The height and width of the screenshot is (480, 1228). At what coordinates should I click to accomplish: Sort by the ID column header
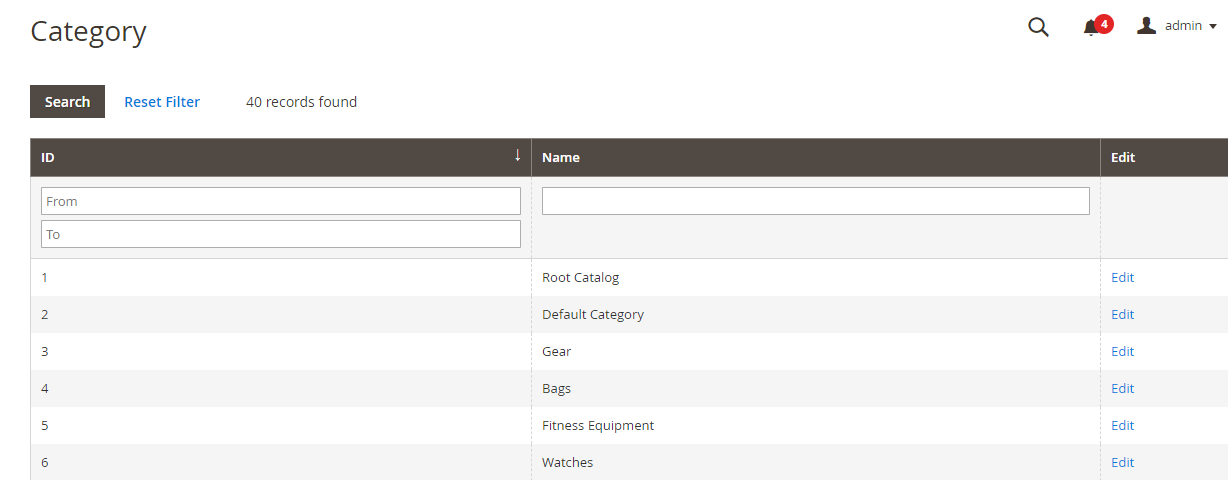click(x=48, y=157)
